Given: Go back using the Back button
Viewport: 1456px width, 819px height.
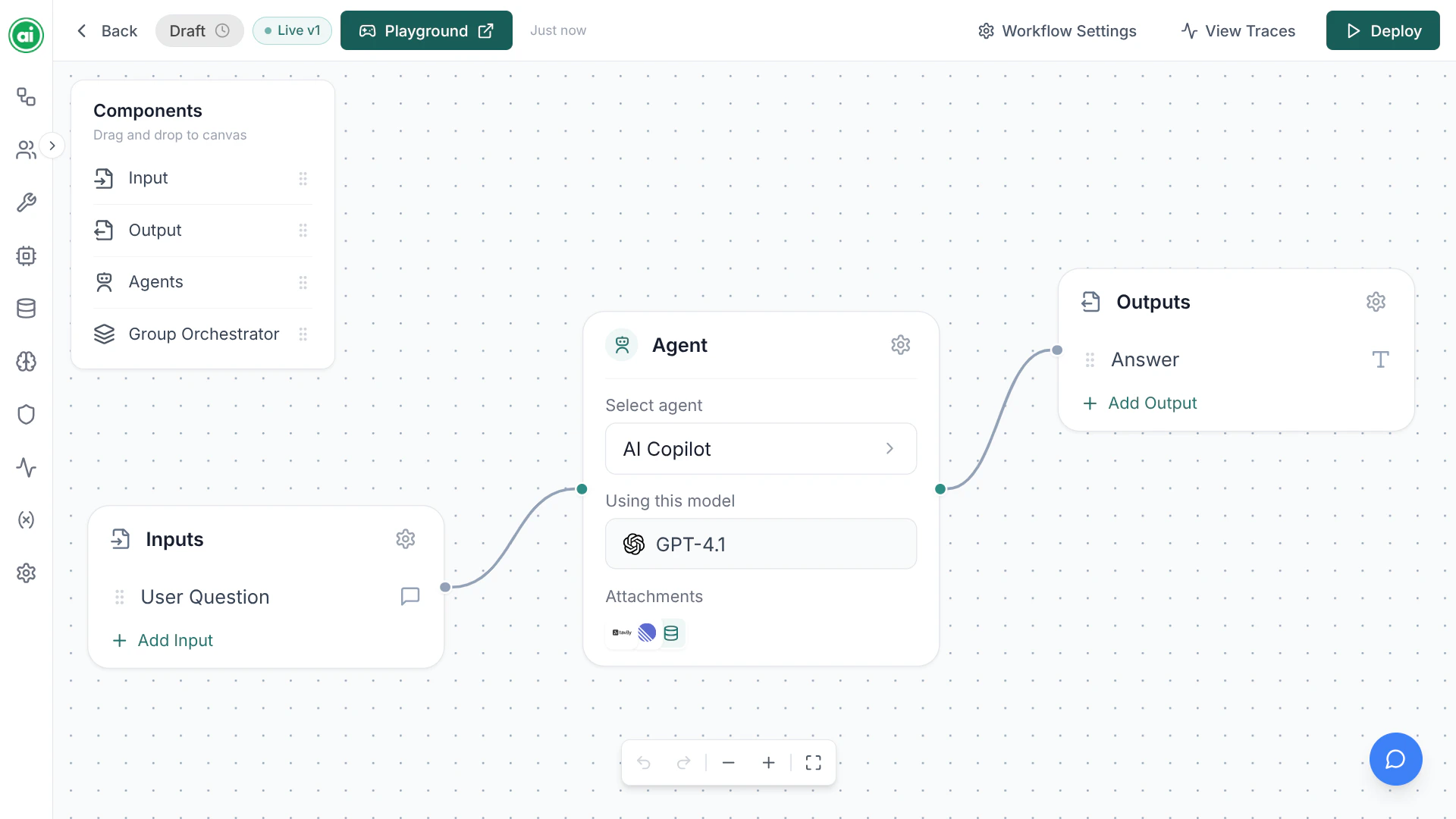Looking at the screenshot, I should (x=107, y=30).
